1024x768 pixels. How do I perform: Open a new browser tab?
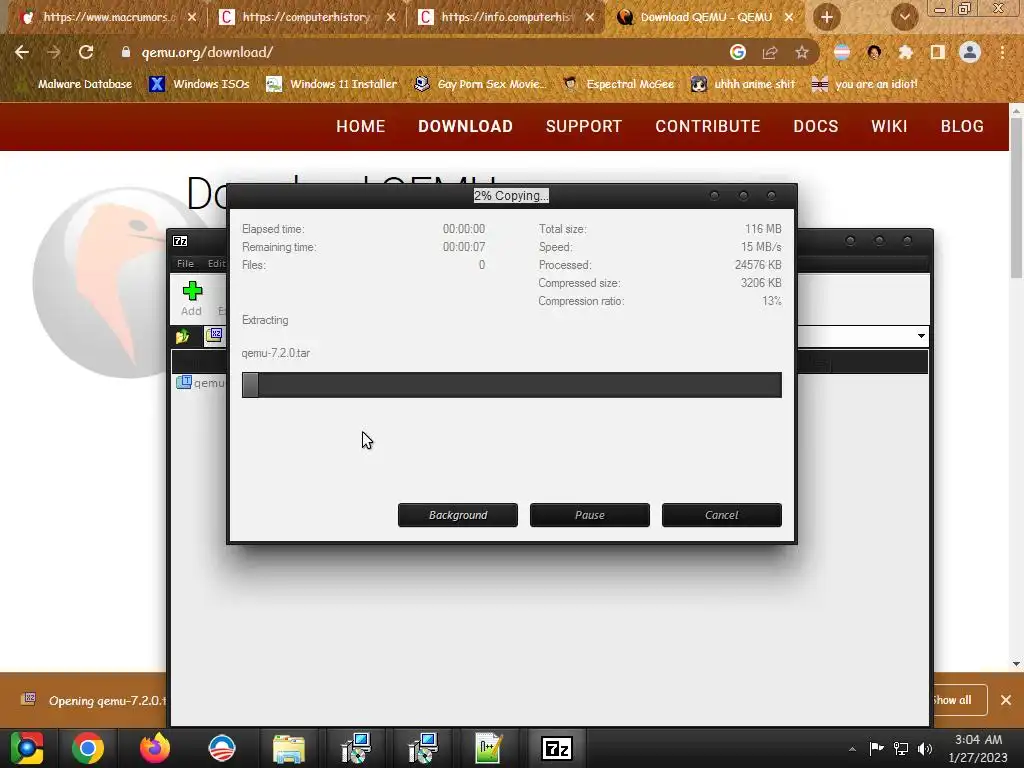[x=827, y=17]
